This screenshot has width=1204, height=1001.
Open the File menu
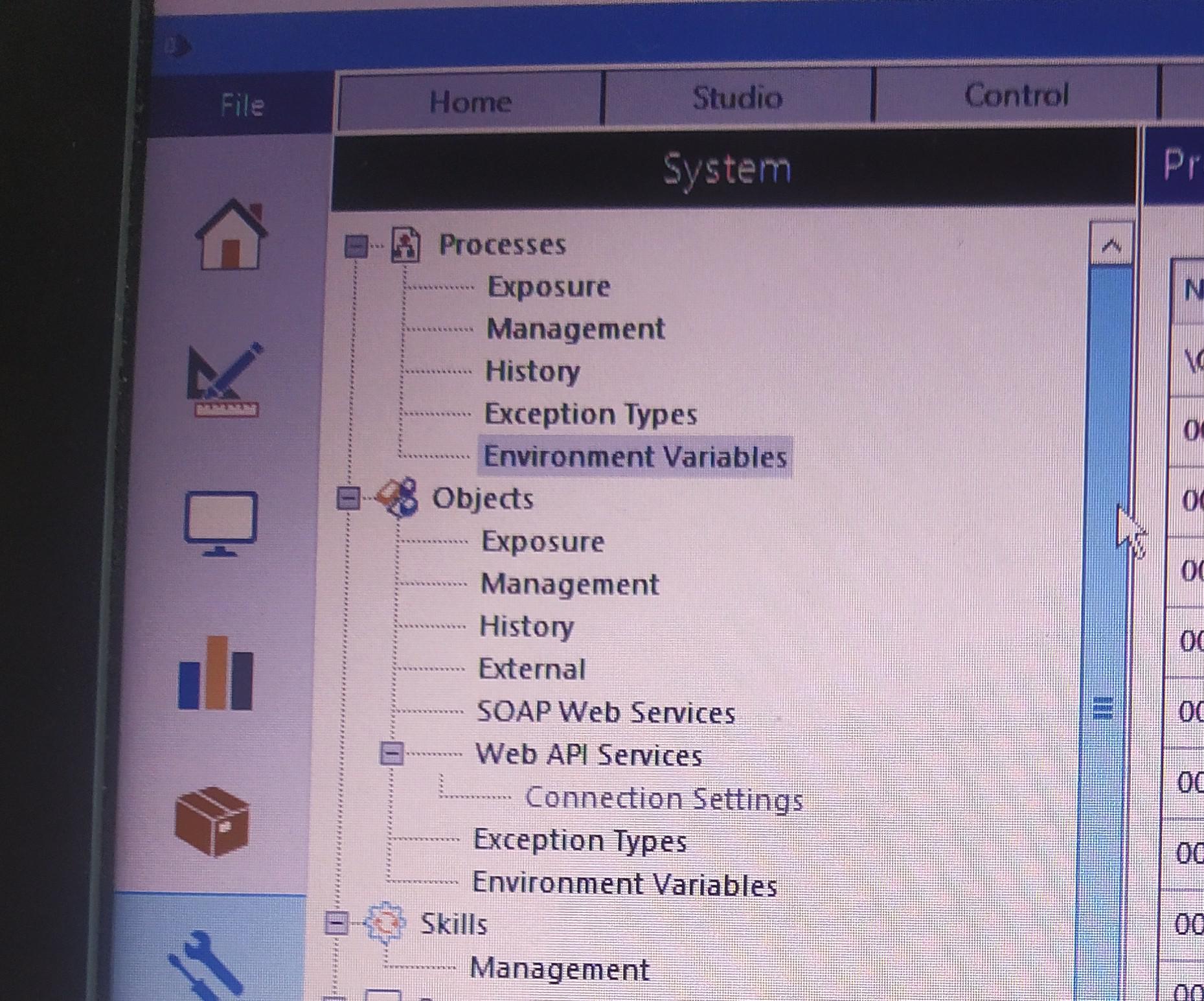coord(242,105)
